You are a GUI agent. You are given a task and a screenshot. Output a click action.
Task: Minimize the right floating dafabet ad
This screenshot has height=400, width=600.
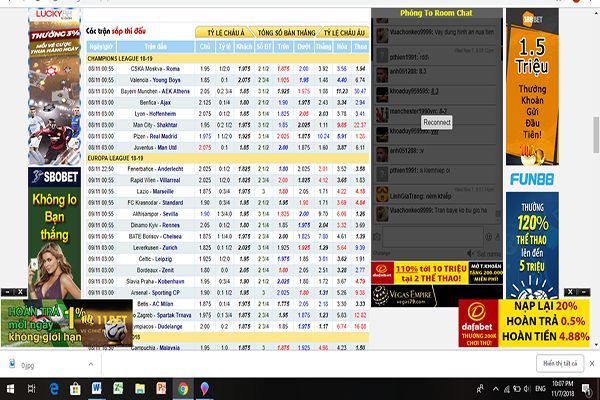tap(583, 292)
